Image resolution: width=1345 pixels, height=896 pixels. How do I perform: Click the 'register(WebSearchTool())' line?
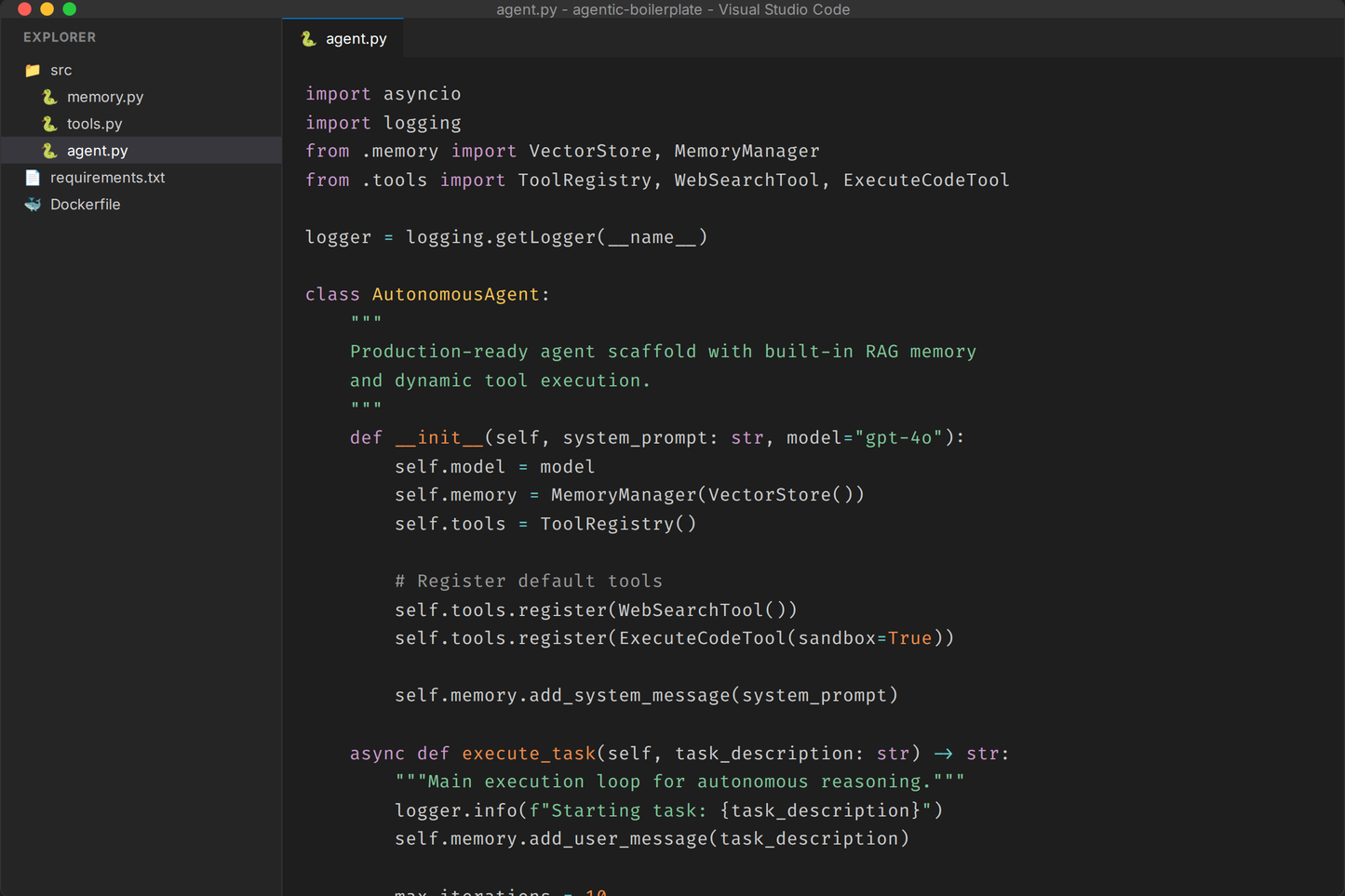tap(596, 610)
